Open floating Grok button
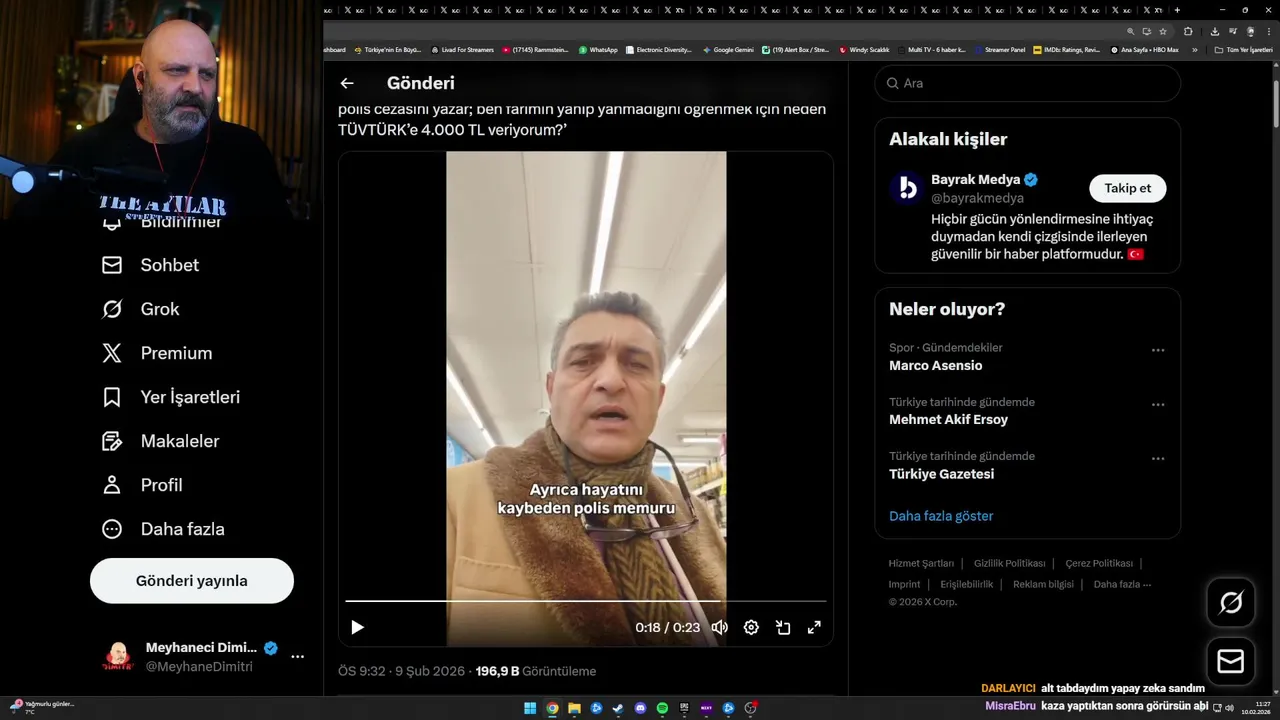This screenshot has height=720, width=1280. (x=1230, y=602)
